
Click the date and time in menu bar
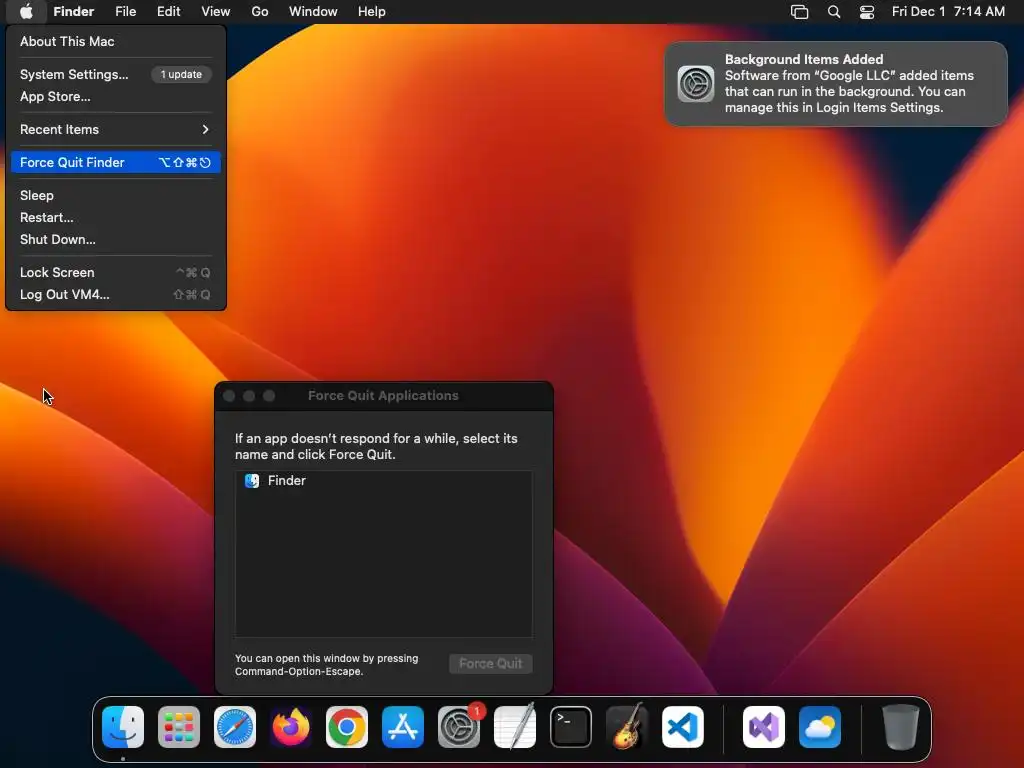click(x=948, y=12)
